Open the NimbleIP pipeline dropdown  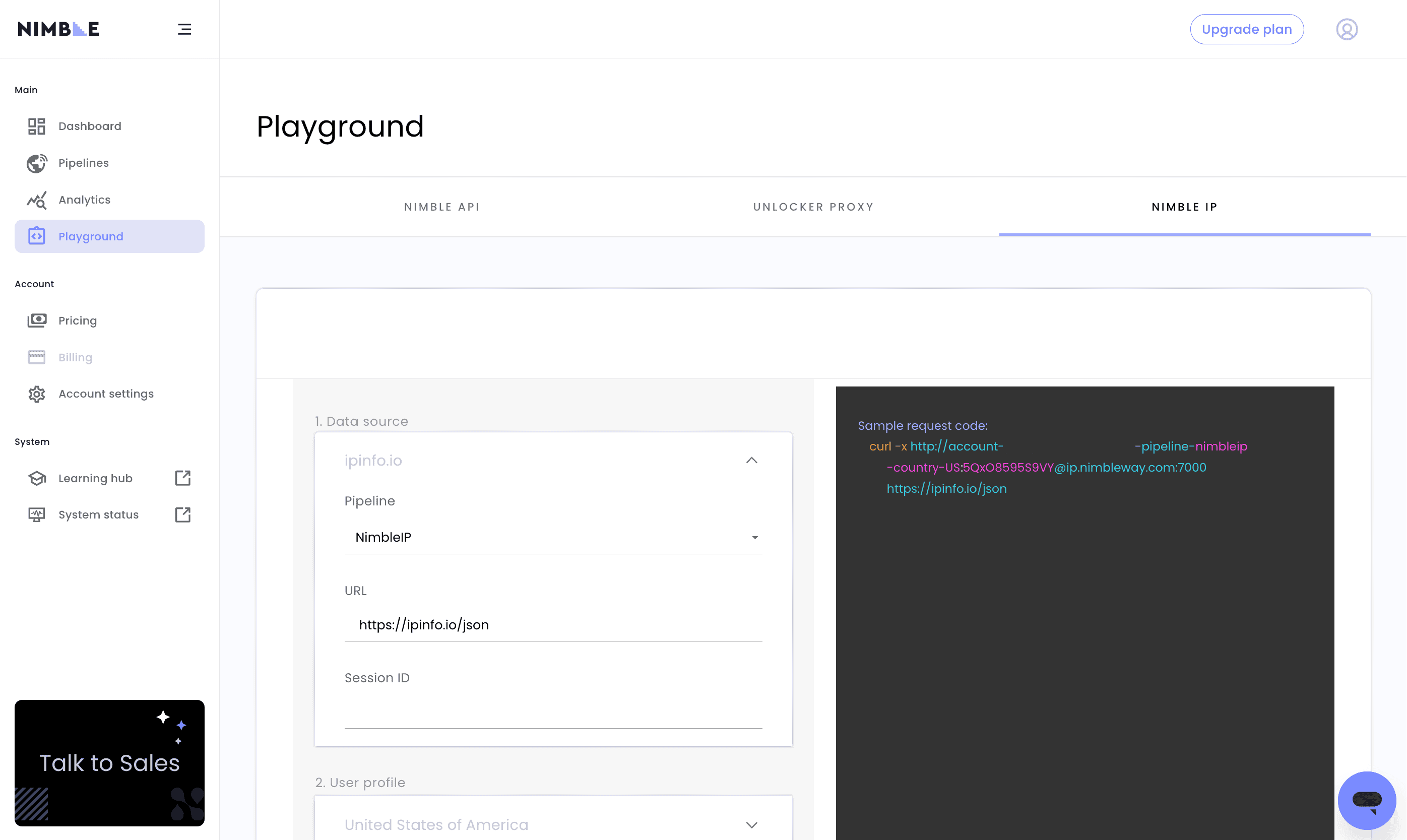point(553,537)
